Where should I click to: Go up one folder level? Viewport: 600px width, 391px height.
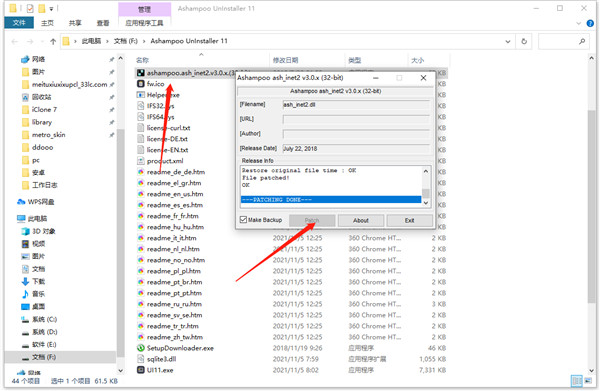click(53, 41)
